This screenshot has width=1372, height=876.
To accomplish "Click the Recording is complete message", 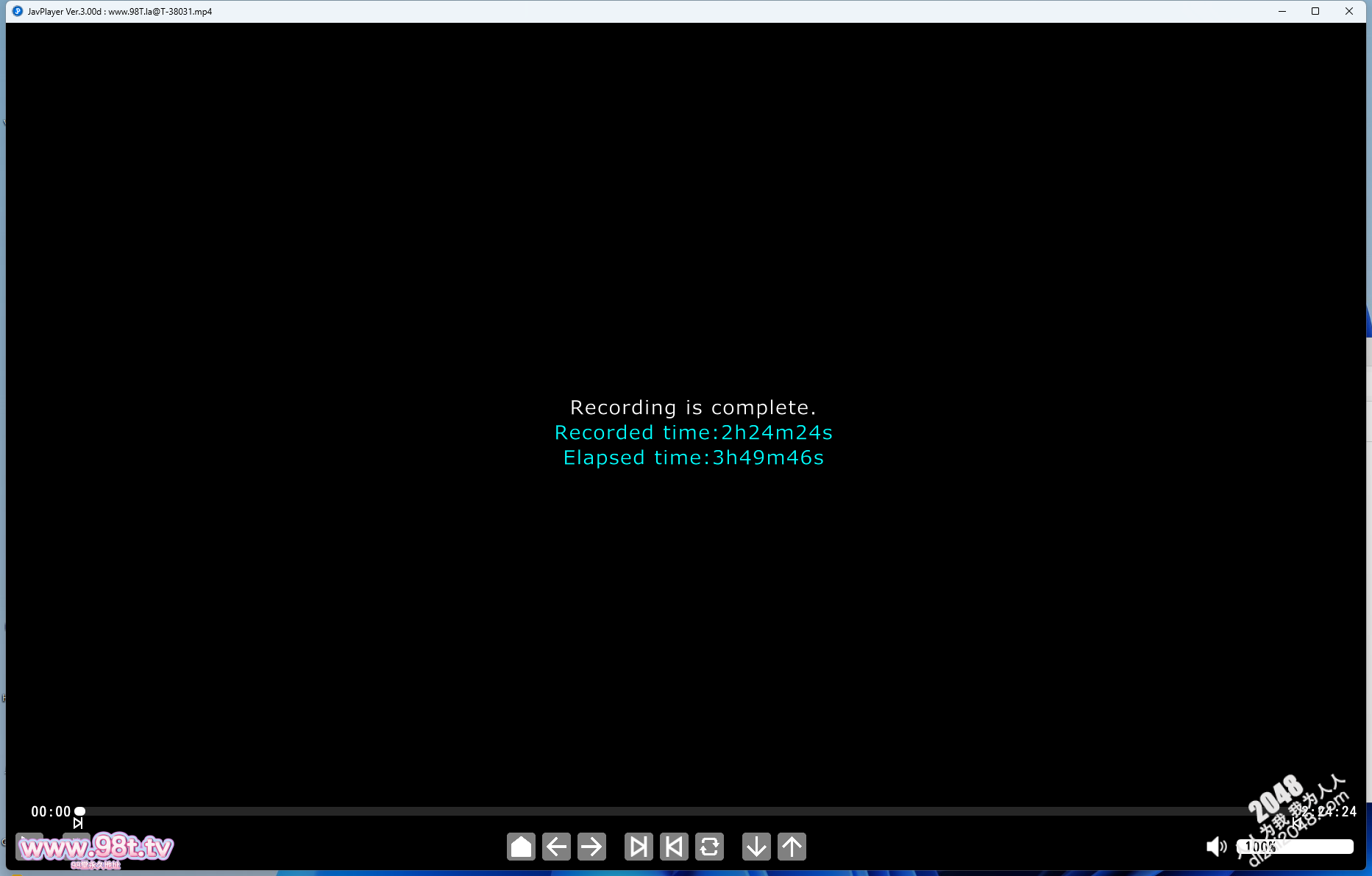I will point(693,407).
